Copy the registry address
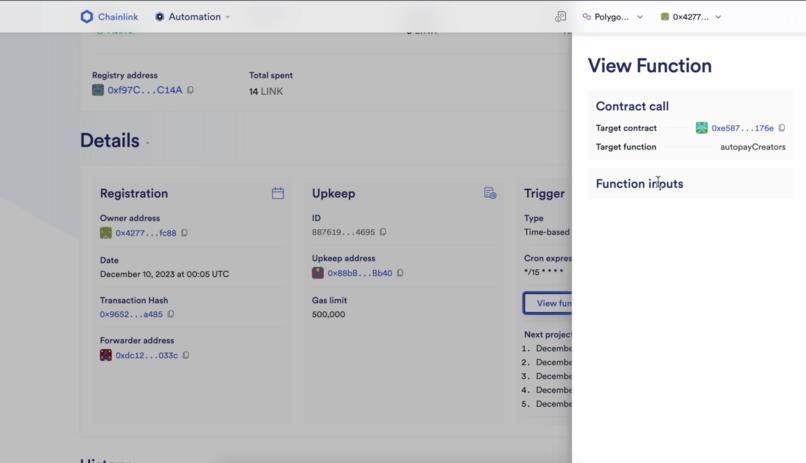This screenshot has width=806, height=463. tap(190, 90)
